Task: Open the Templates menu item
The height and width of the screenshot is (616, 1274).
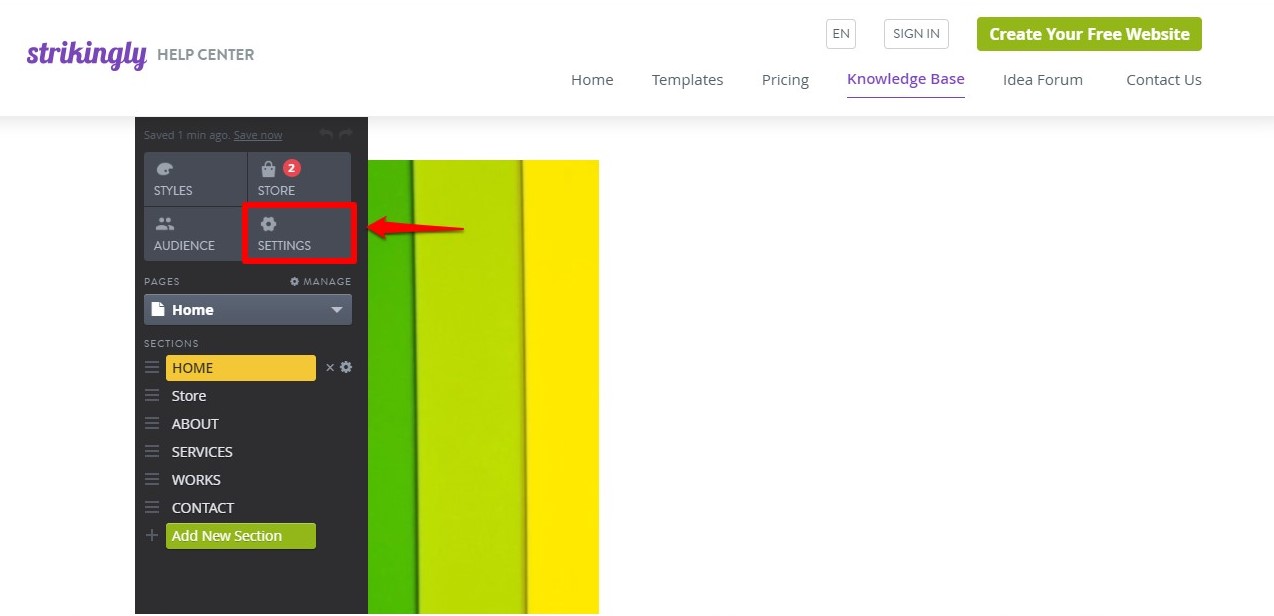Action: [x=687, y=80]
